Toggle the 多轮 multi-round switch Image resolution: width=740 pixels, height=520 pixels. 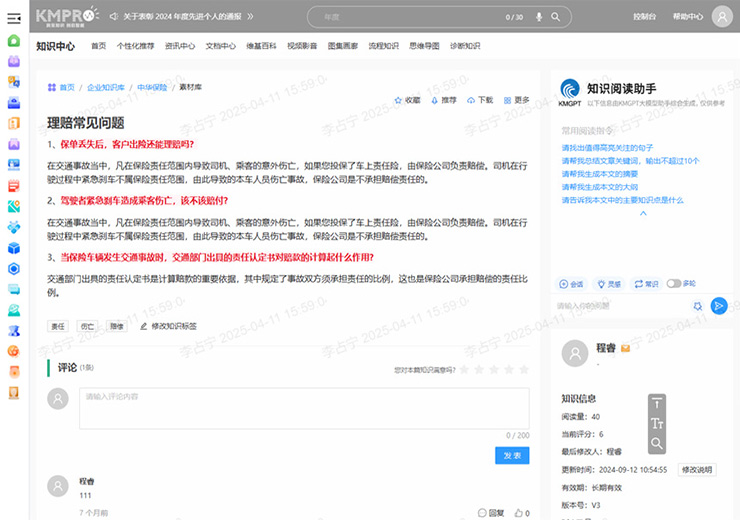[x=673, y=284]
